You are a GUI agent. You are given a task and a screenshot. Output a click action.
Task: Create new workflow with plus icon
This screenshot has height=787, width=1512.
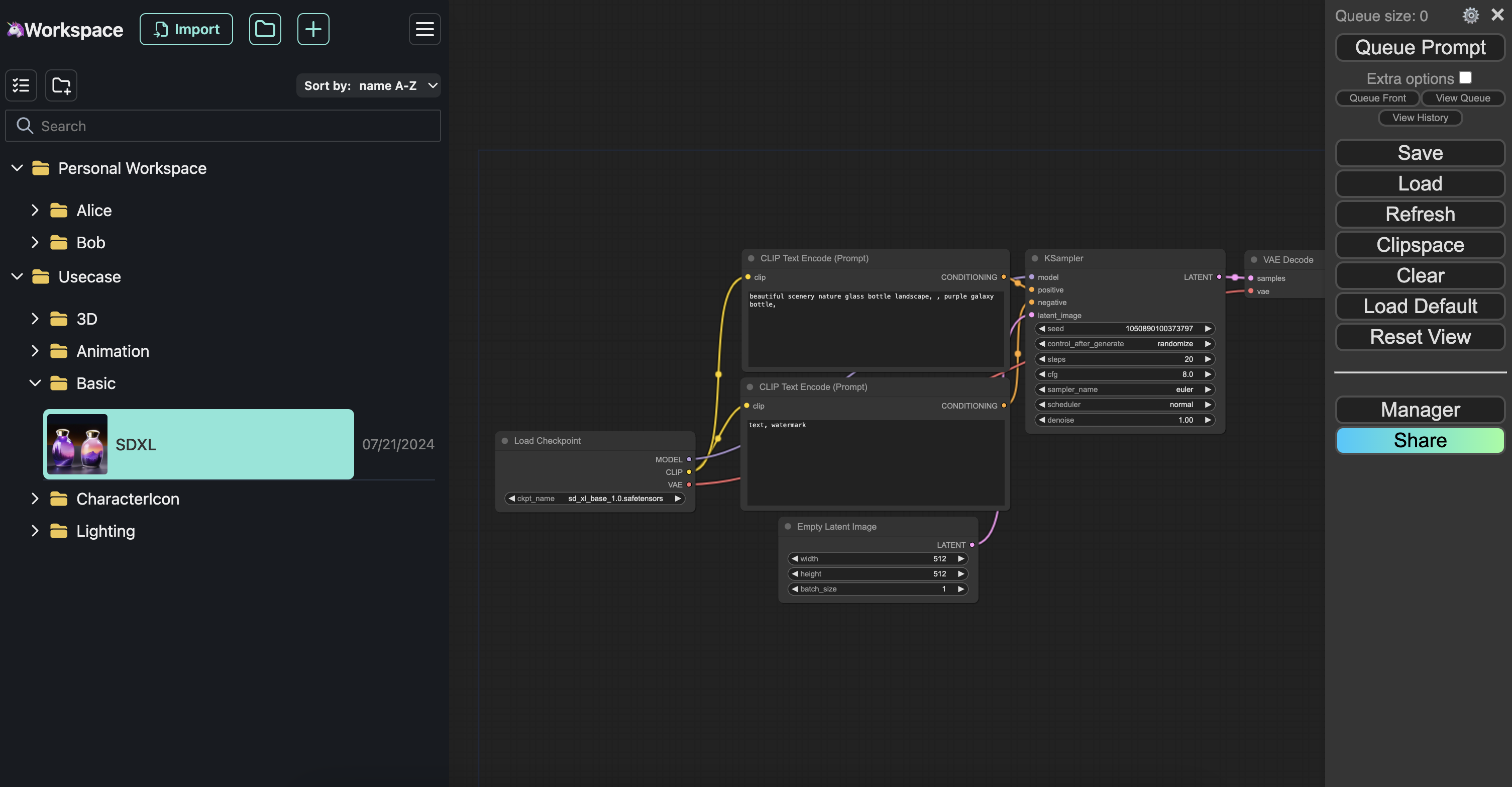pyautogui.click(x=313, y=29)
